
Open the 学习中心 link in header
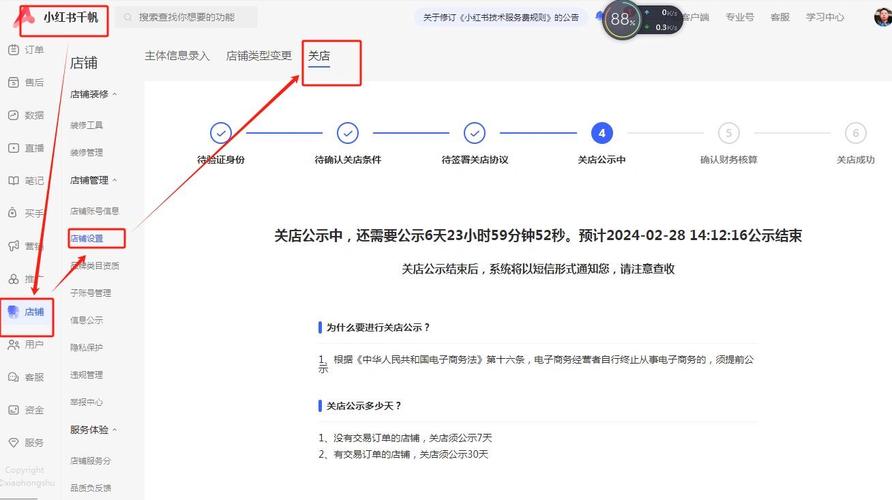click(x=825, y=17)
